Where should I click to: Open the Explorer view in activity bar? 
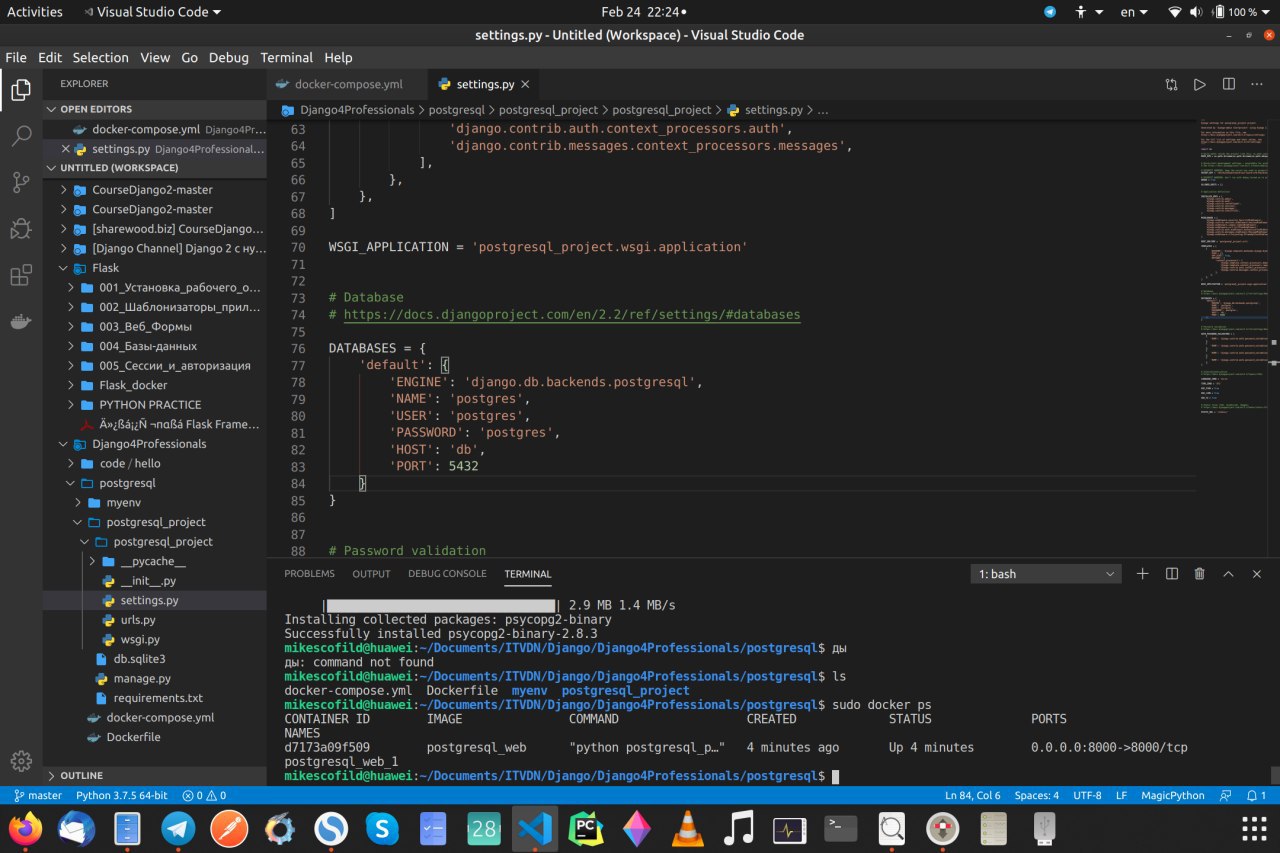(x=21, y=91)
